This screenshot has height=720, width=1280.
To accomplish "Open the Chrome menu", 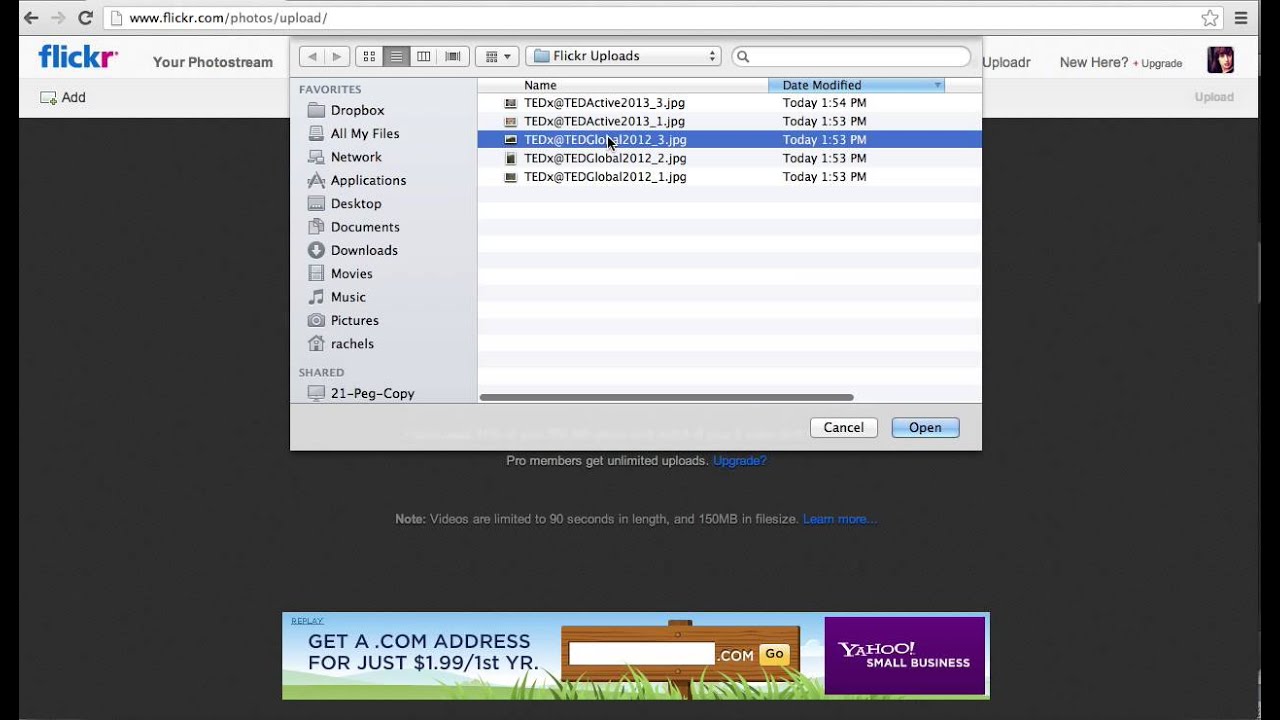I will click(x=1241, y=18).
